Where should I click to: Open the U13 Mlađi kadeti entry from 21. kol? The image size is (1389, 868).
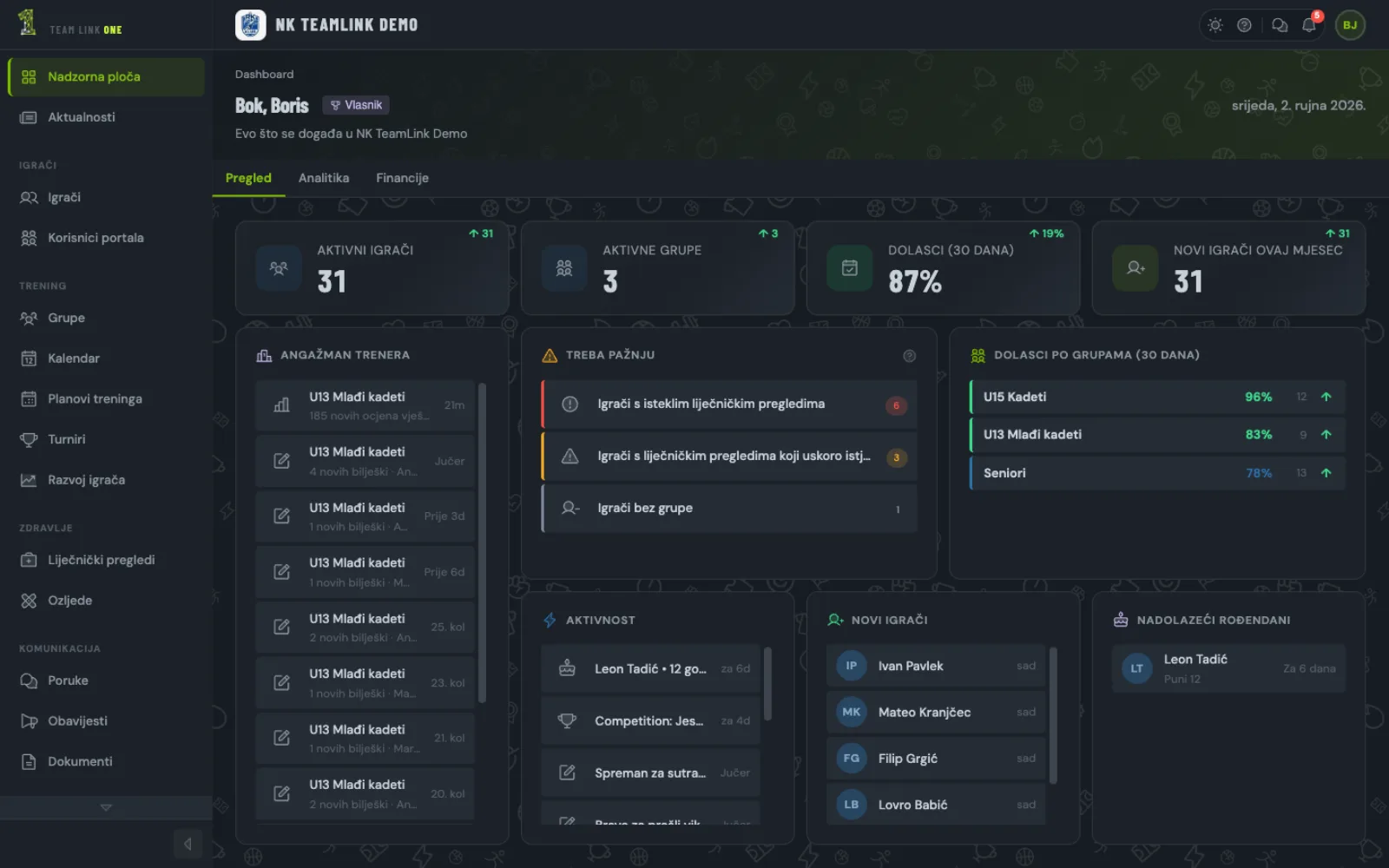(x=365, y=738)
